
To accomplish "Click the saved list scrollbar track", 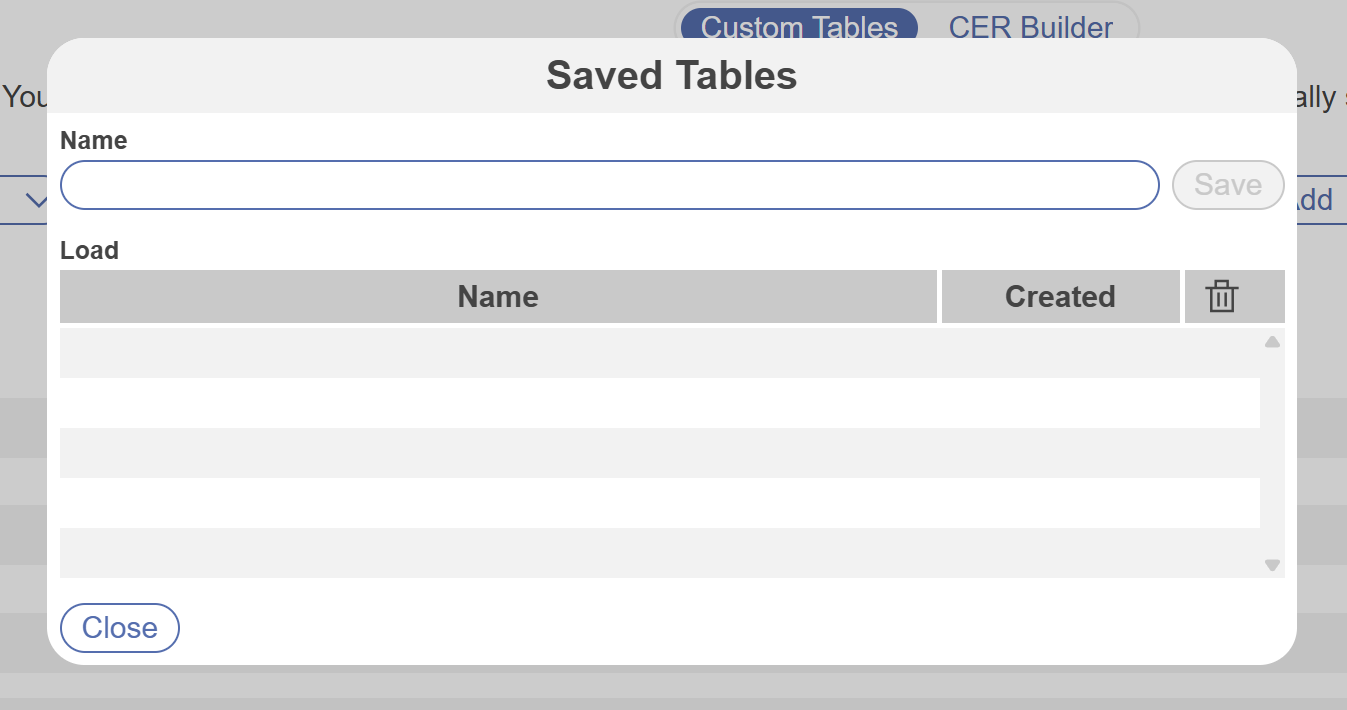I will (1272, 455).
